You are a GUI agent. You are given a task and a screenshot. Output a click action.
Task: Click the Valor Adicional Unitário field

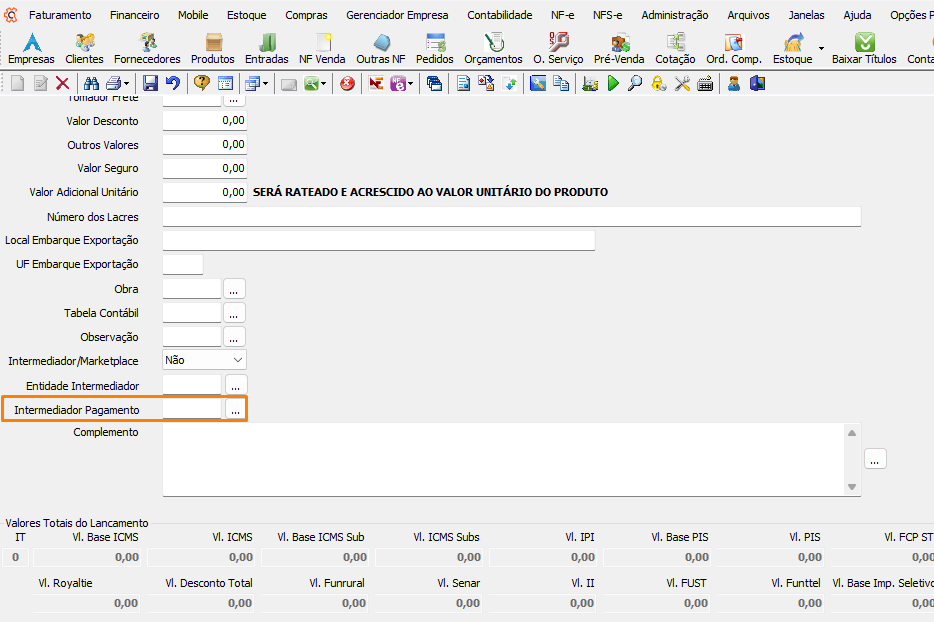click(x=204, y=192)
